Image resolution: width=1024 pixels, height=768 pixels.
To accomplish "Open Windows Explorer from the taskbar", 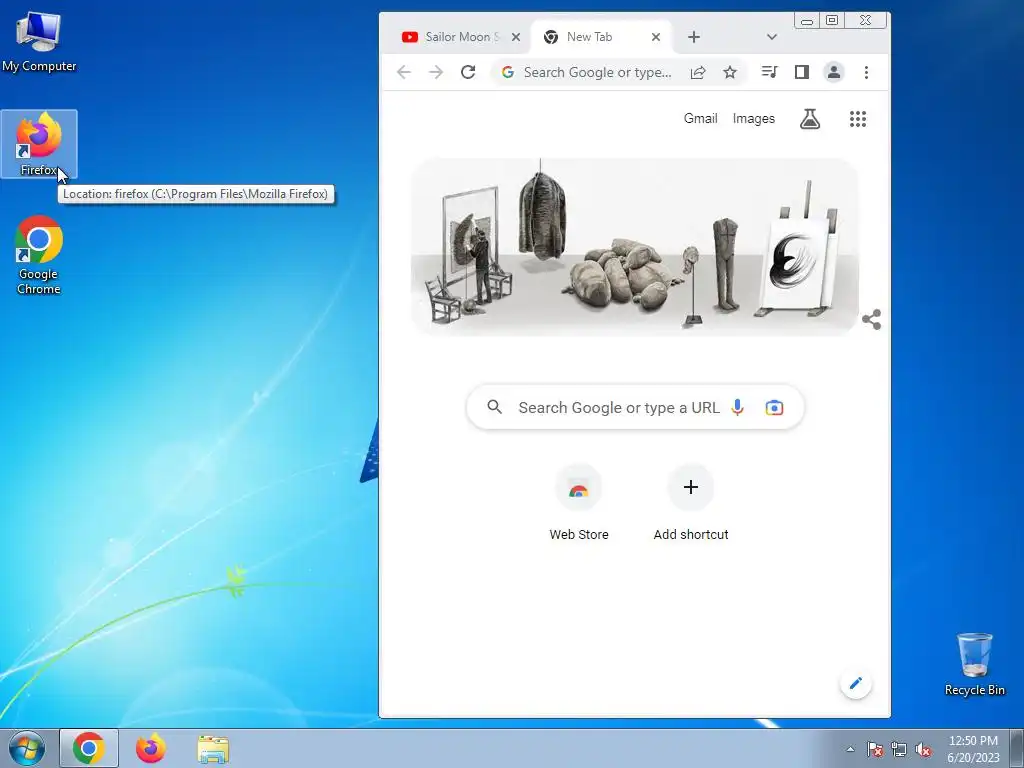I will coord(213,748).
